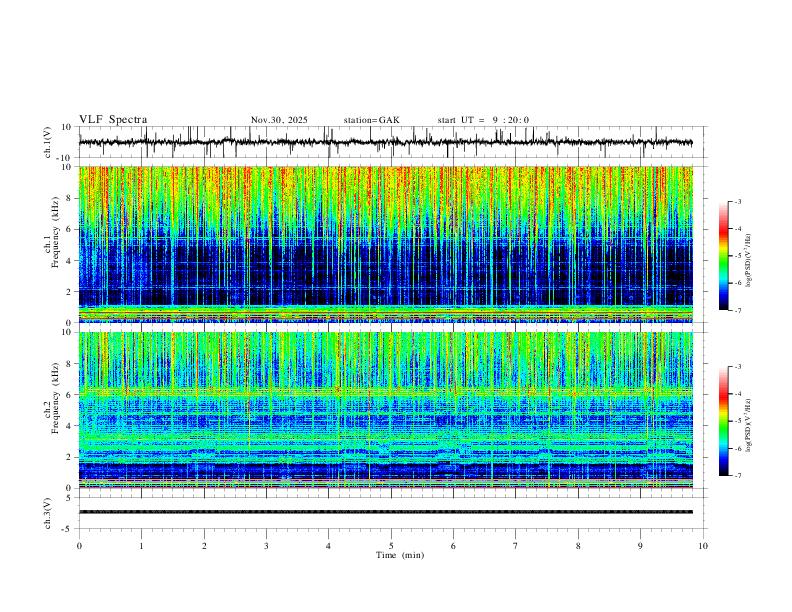This screenshot has width=792, height=612.
Task: Click the time-axis tick label "10"
Action: point(703,546)
